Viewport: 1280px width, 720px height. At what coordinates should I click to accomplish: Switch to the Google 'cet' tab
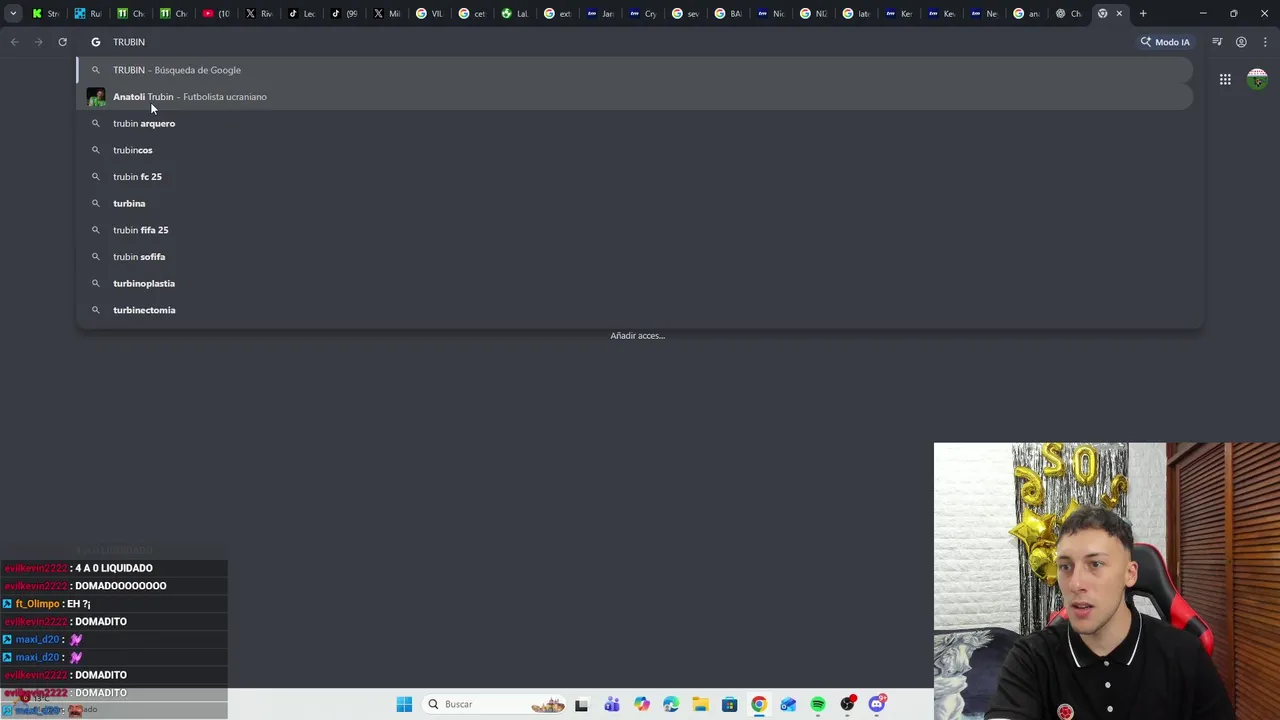coord(472,13)
